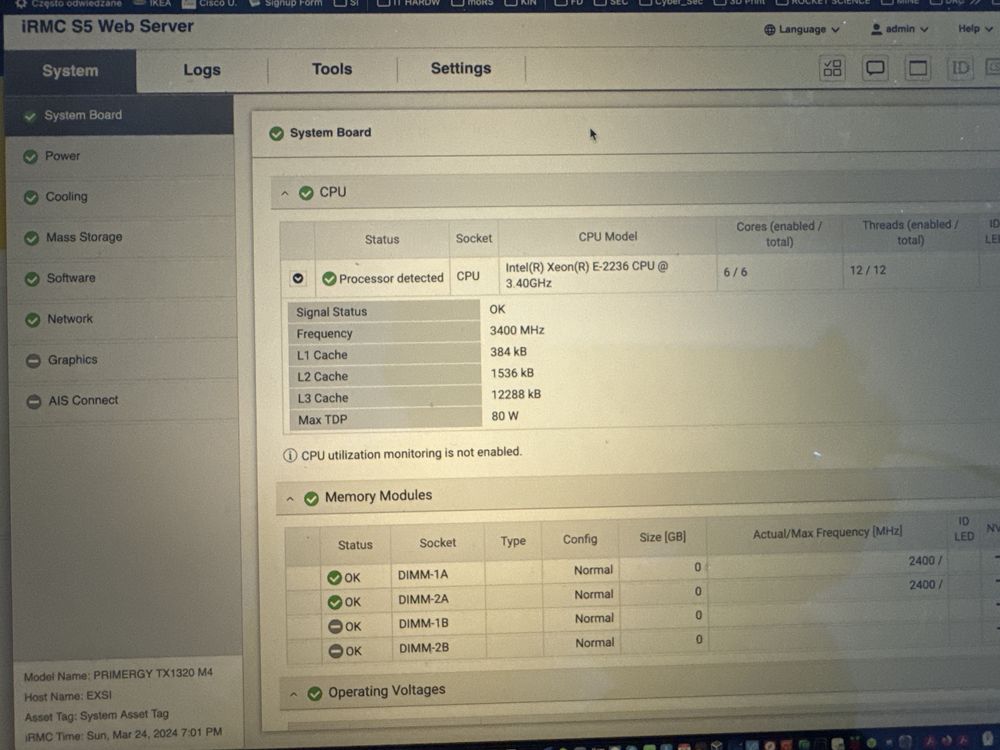Click the Size [GB] column header
This screenshot has height=750, width=1000.
coord(663,538)
